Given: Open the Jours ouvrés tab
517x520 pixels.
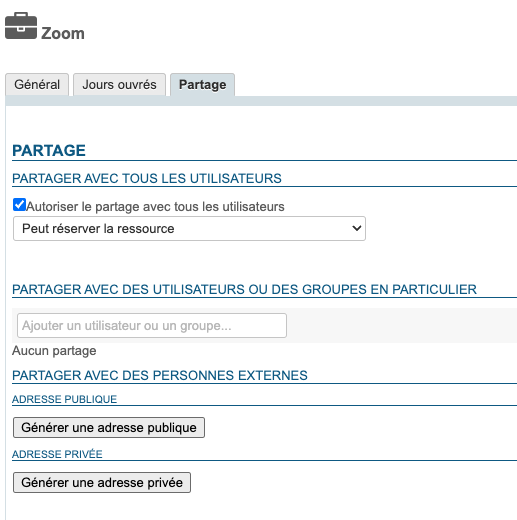Looking at the screenshot, I should coord(119,85).
